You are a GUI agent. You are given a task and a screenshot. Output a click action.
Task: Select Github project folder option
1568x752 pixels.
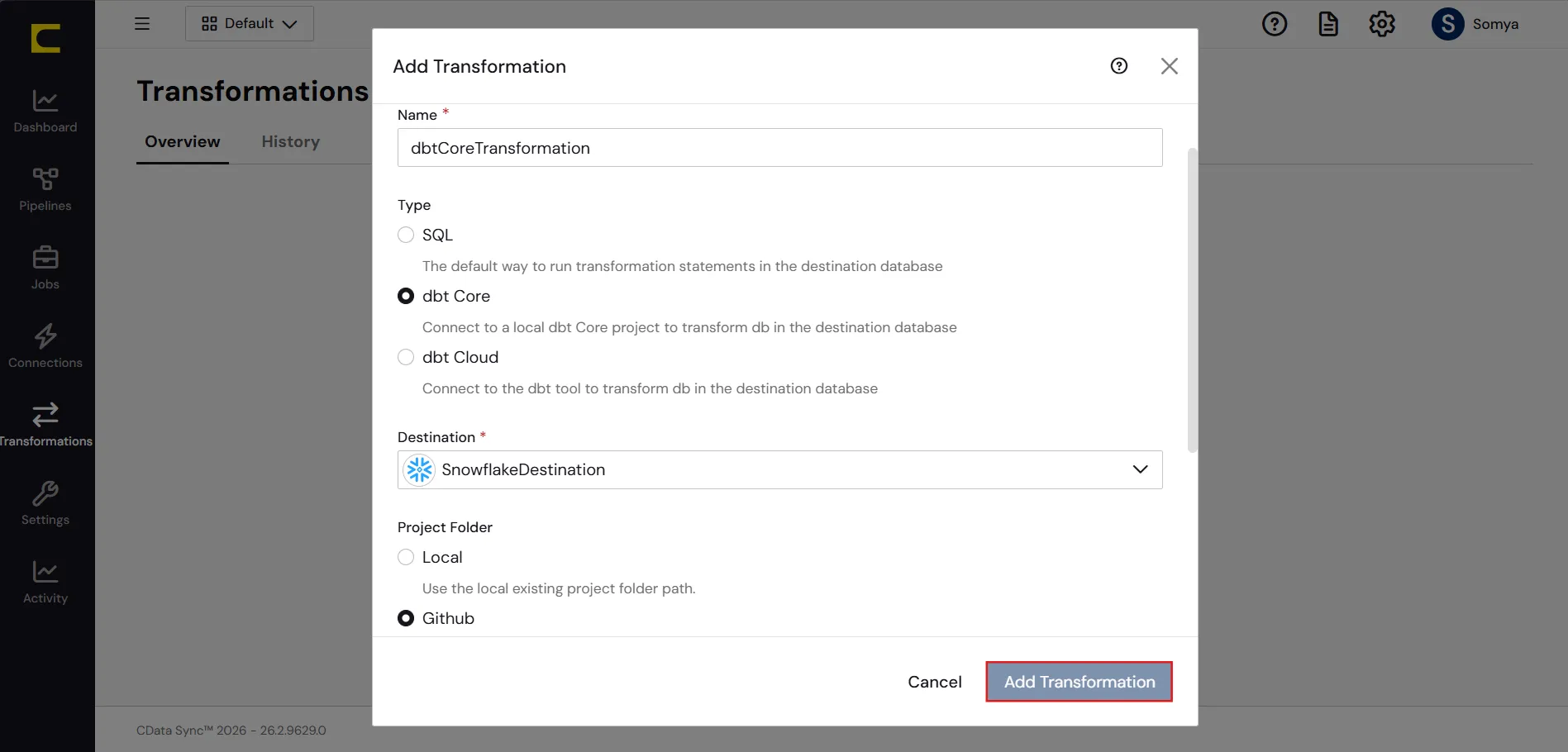(406, 619)
